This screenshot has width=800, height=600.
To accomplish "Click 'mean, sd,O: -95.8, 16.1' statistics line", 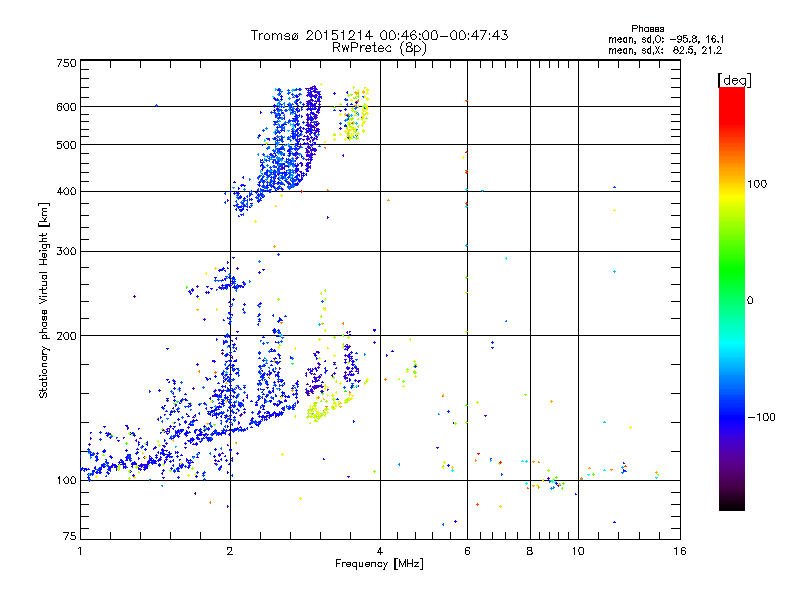I will pyautogui.click(x=666, y=39).
